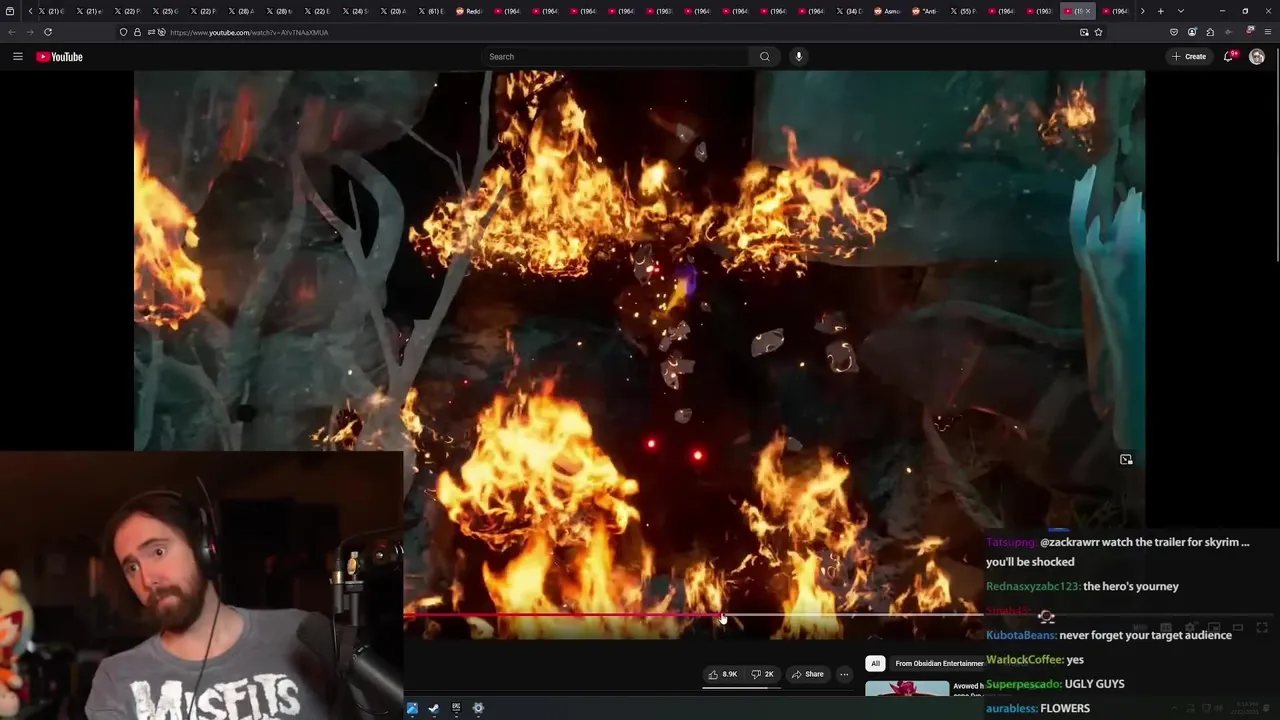Switch to the "Anti- tab
Viewport: 1280px width, 720px height.
point(926,11)
